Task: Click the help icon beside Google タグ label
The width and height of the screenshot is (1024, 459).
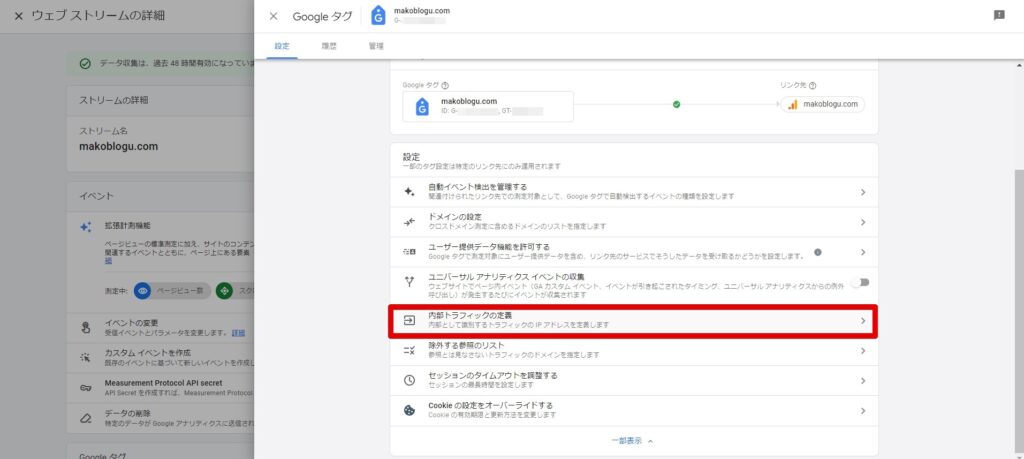Action: pyautogui.click(x=445, y=85)
